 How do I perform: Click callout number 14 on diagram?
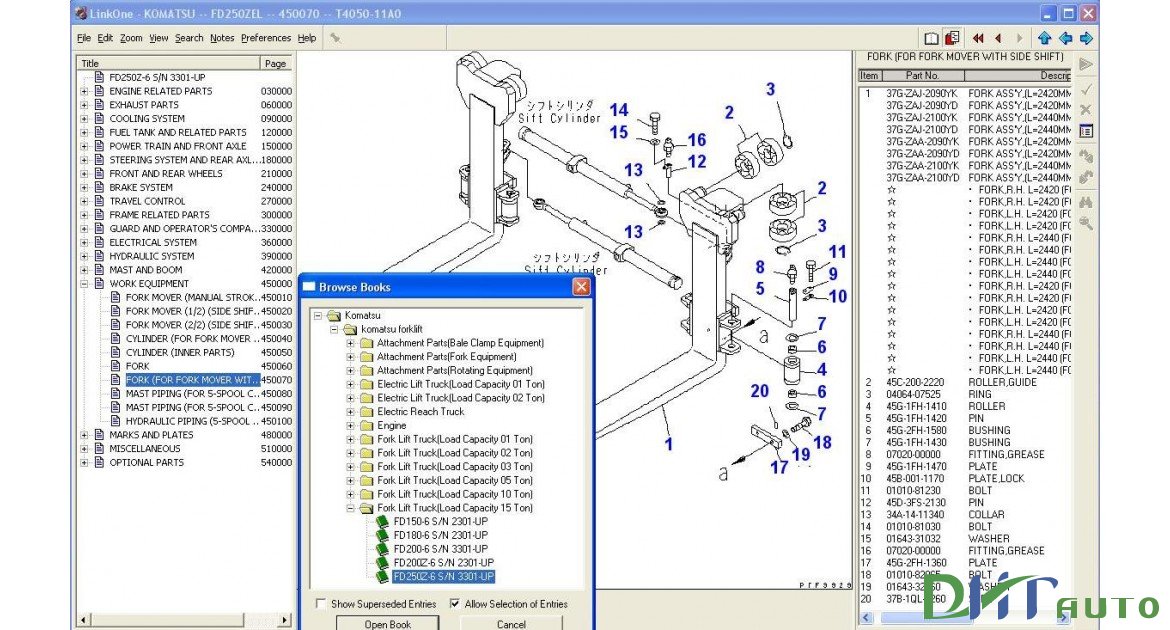619,110
